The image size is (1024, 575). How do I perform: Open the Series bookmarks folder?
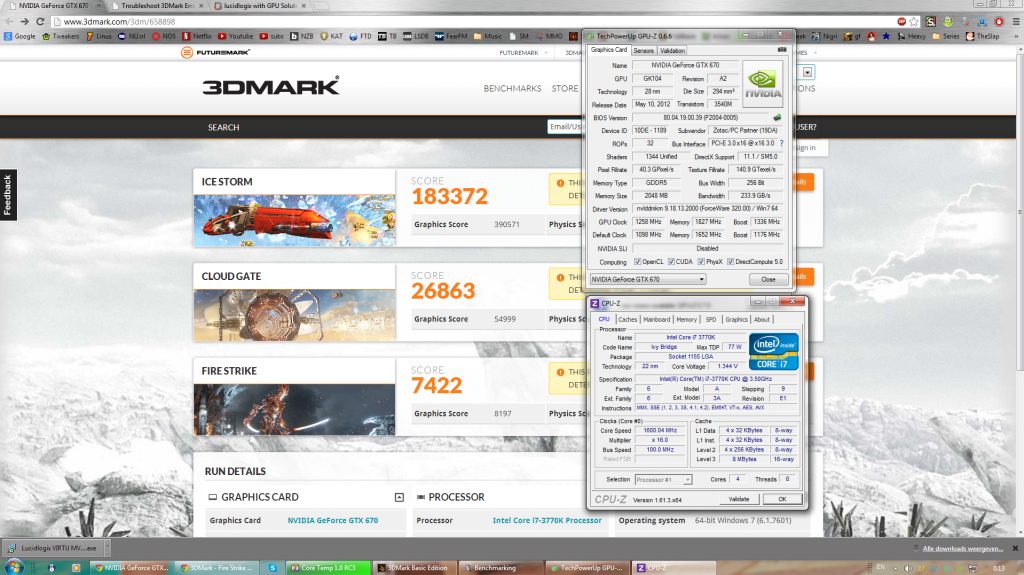(x=946, y=37)
